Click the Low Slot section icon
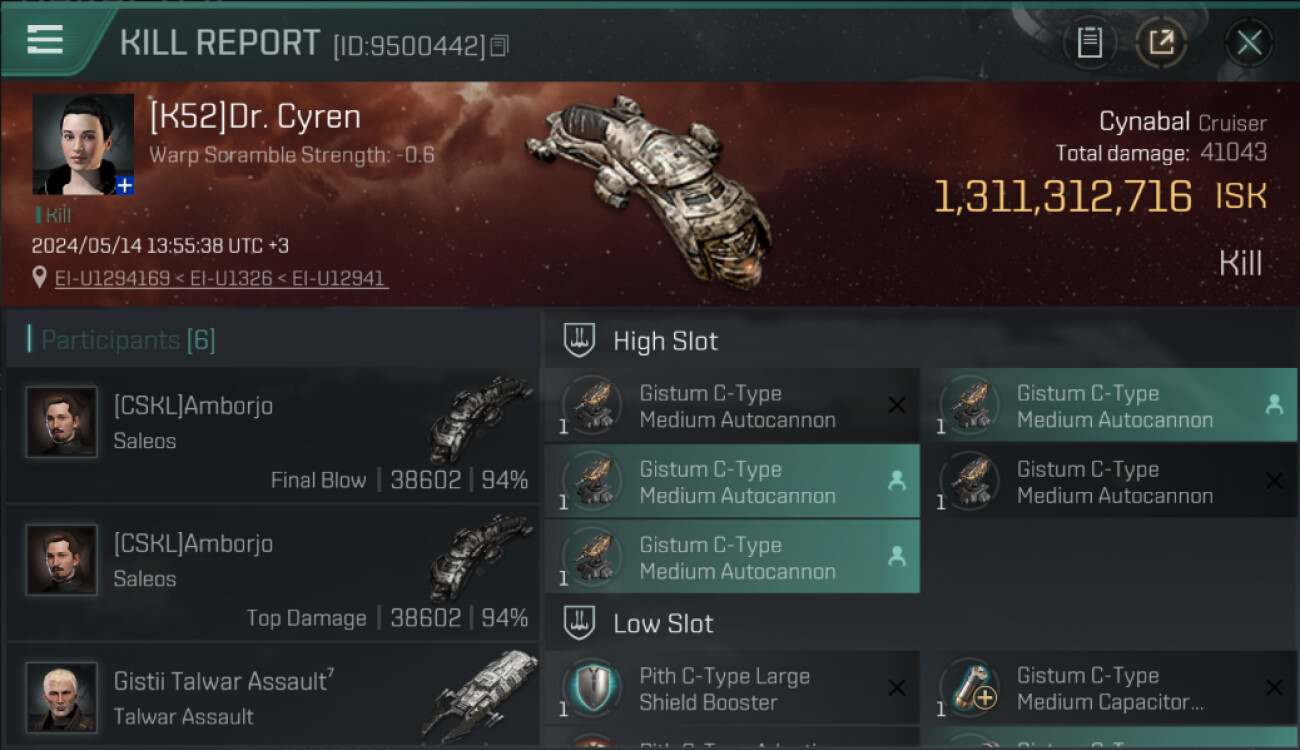This screenshot has width=1300, height=750. coord(580,623)
